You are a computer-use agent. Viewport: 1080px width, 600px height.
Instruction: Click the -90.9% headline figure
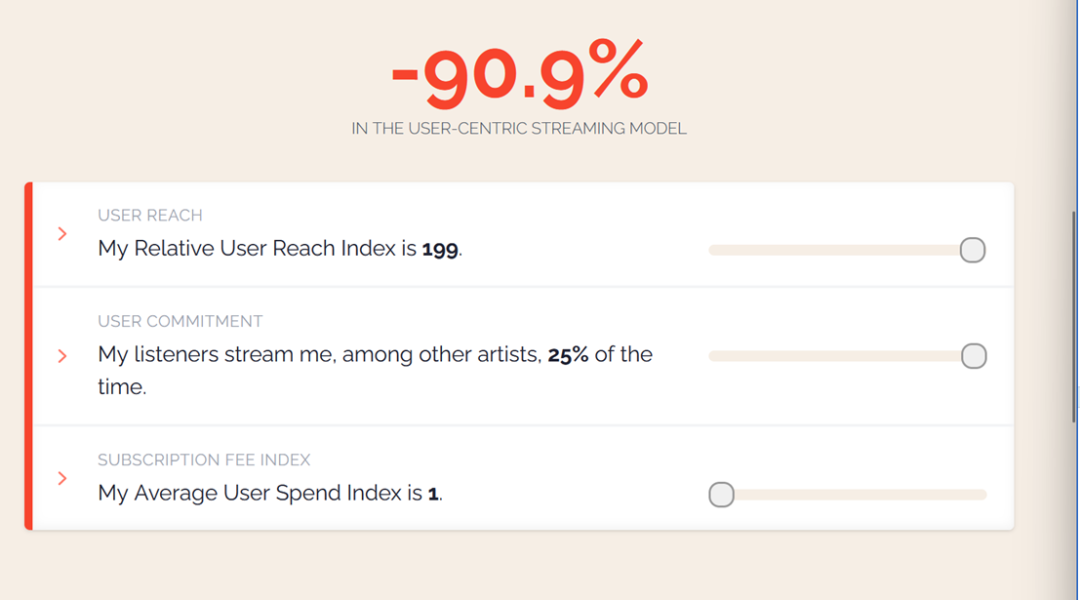[x=519, y=76]
